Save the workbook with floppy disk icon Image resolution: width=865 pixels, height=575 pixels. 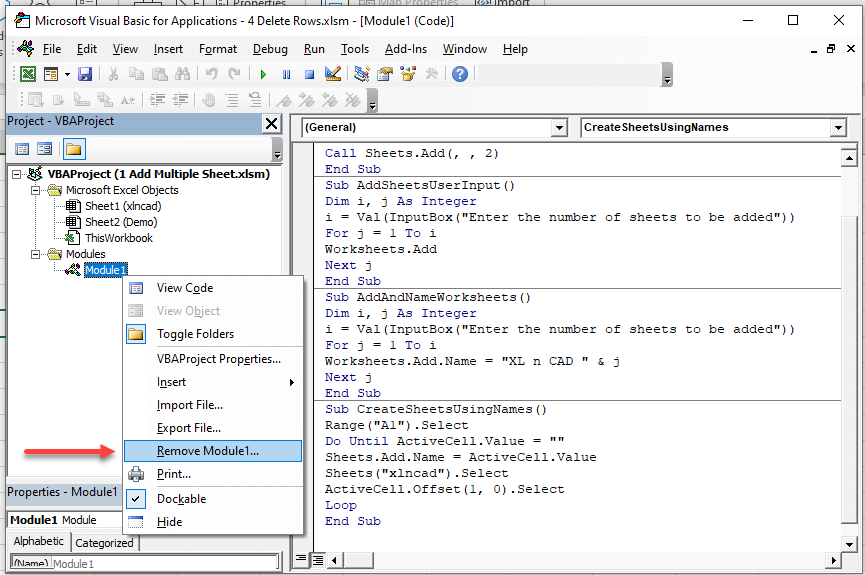[x=85, y=74]
